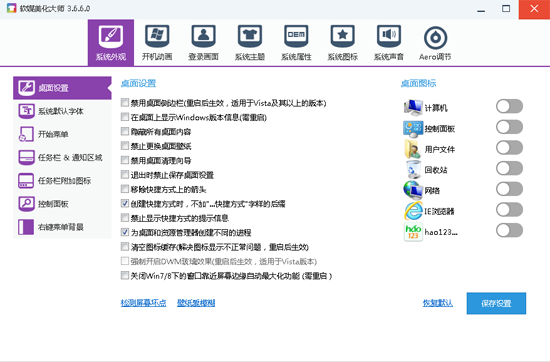Screen dimensions: 550x362
Task: Open the 开机动画 boot animation section
Action: point(157,43)
